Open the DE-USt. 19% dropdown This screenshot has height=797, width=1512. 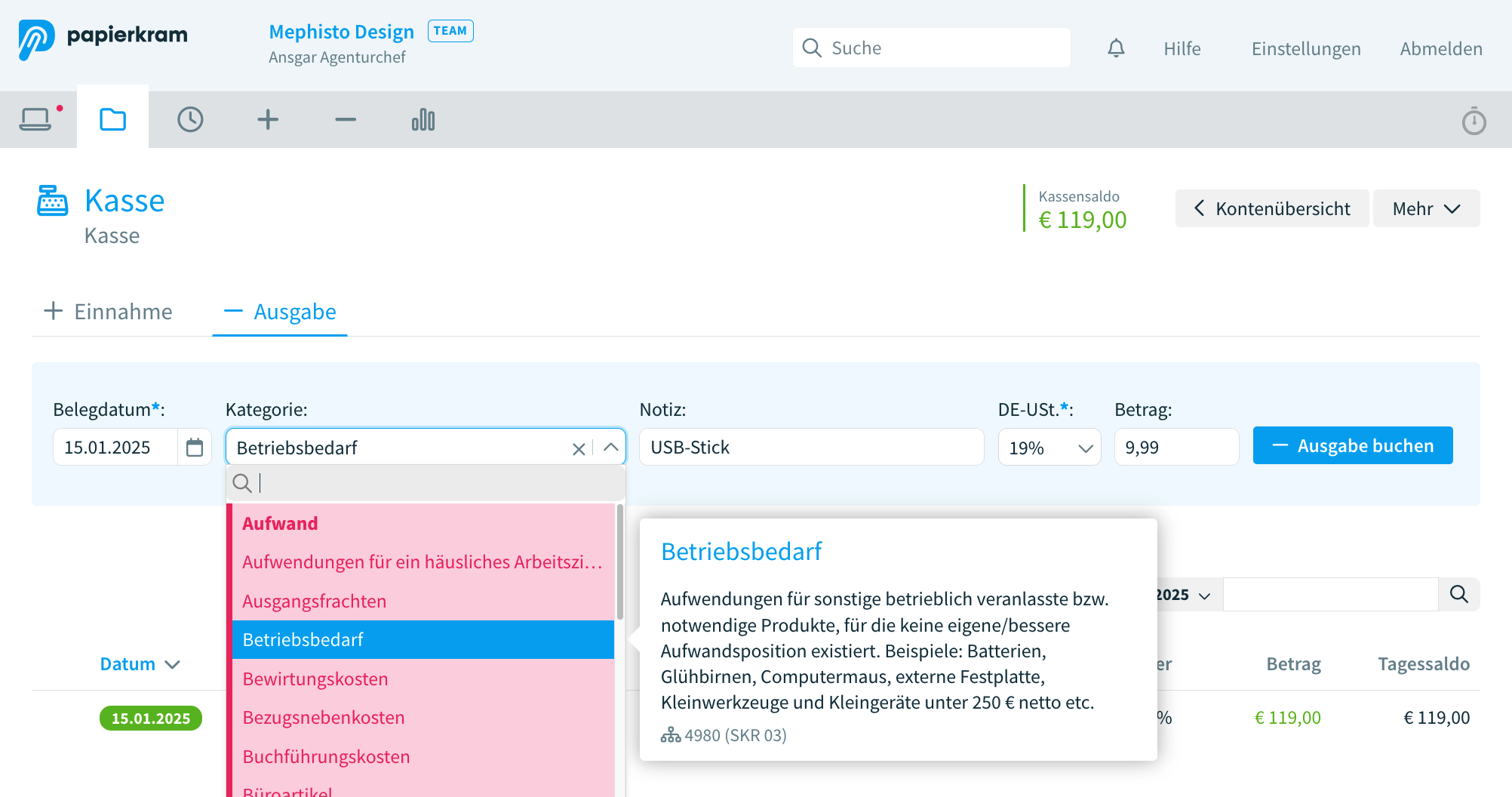click(1049, 448)
